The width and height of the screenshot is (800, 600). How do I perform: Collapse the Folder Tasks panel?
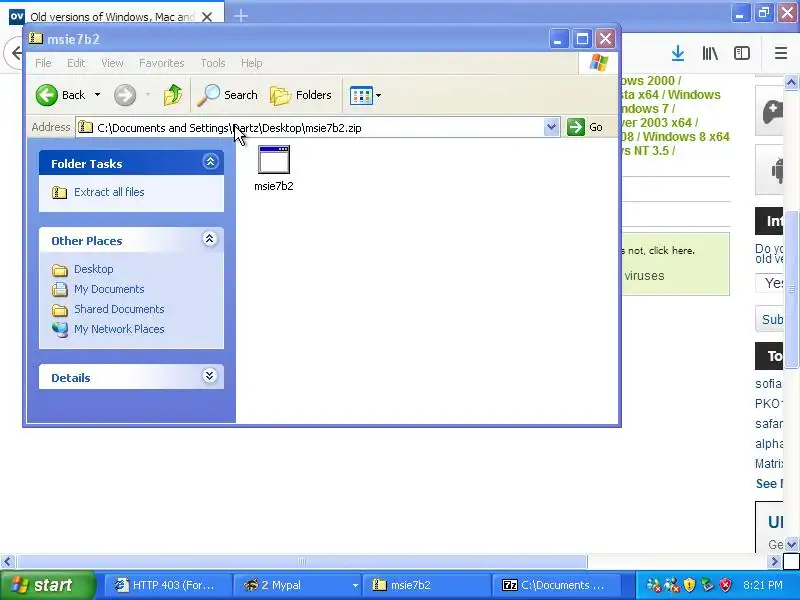(x=210, y=162)
